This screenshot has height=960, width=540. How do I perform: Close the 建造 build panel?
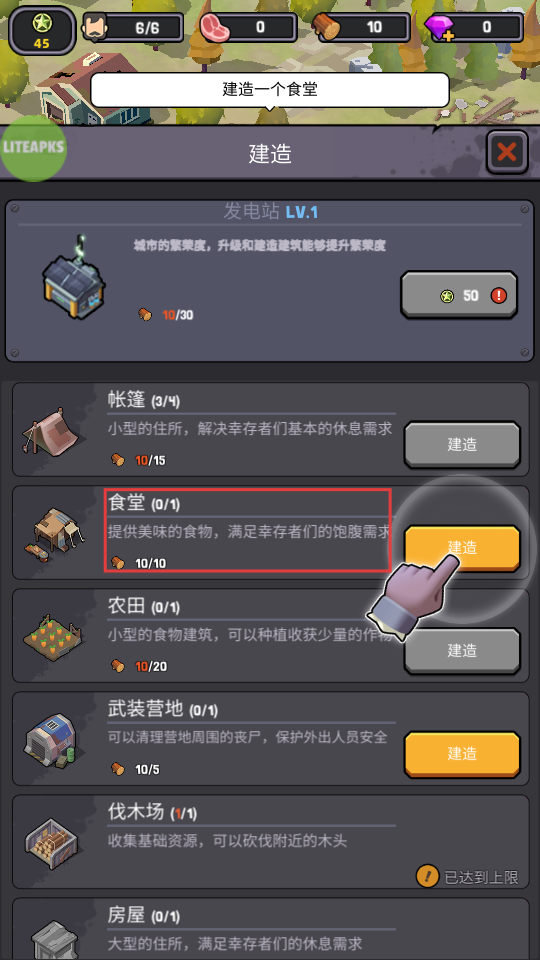507,152
